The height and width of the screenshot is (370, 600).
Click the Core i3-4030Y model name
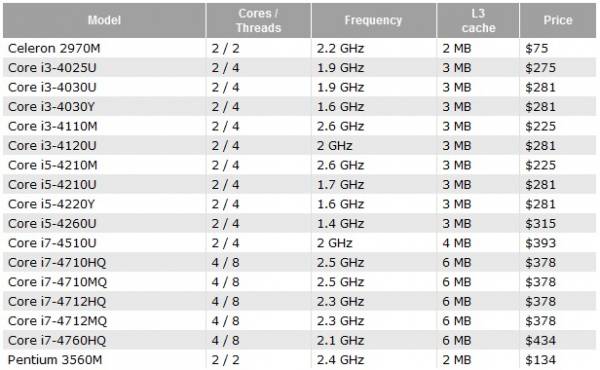[51, 107]
